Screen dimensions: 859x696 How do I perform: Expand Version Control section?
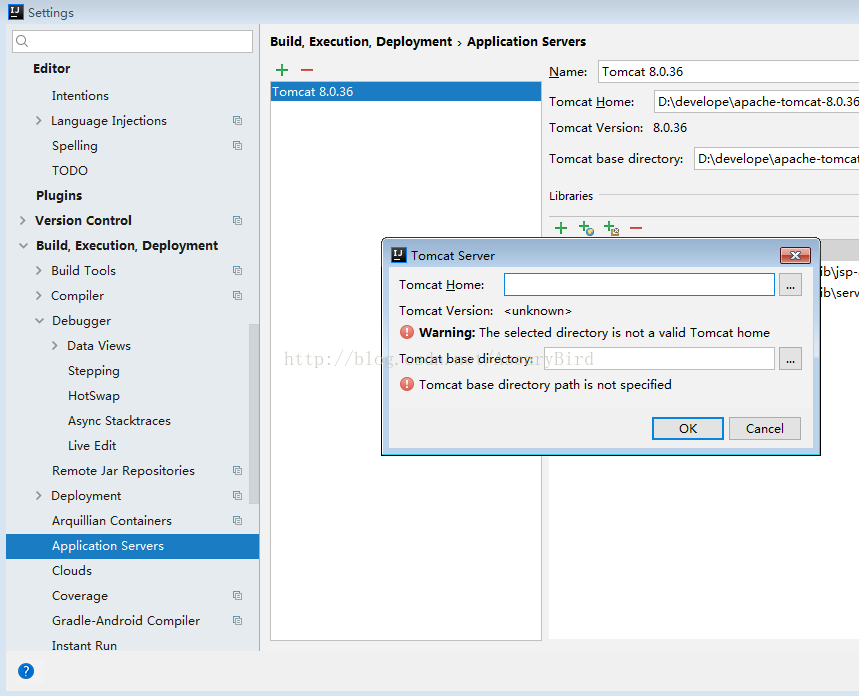click(x=22, y=220)
